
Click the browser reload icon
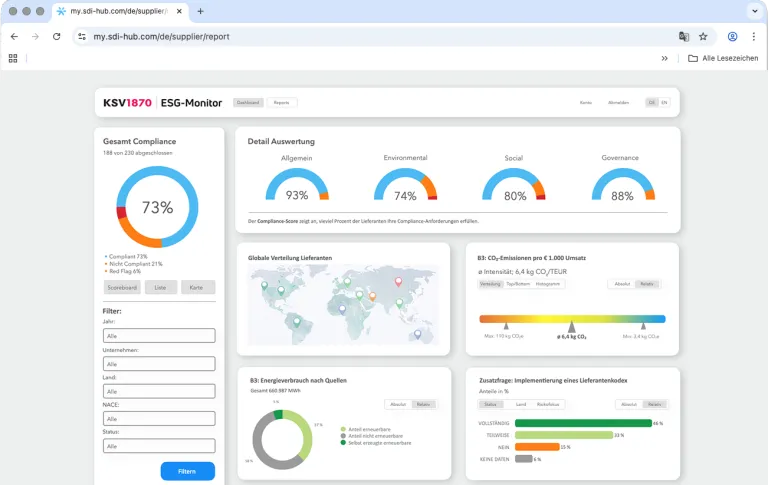(57, 36)
